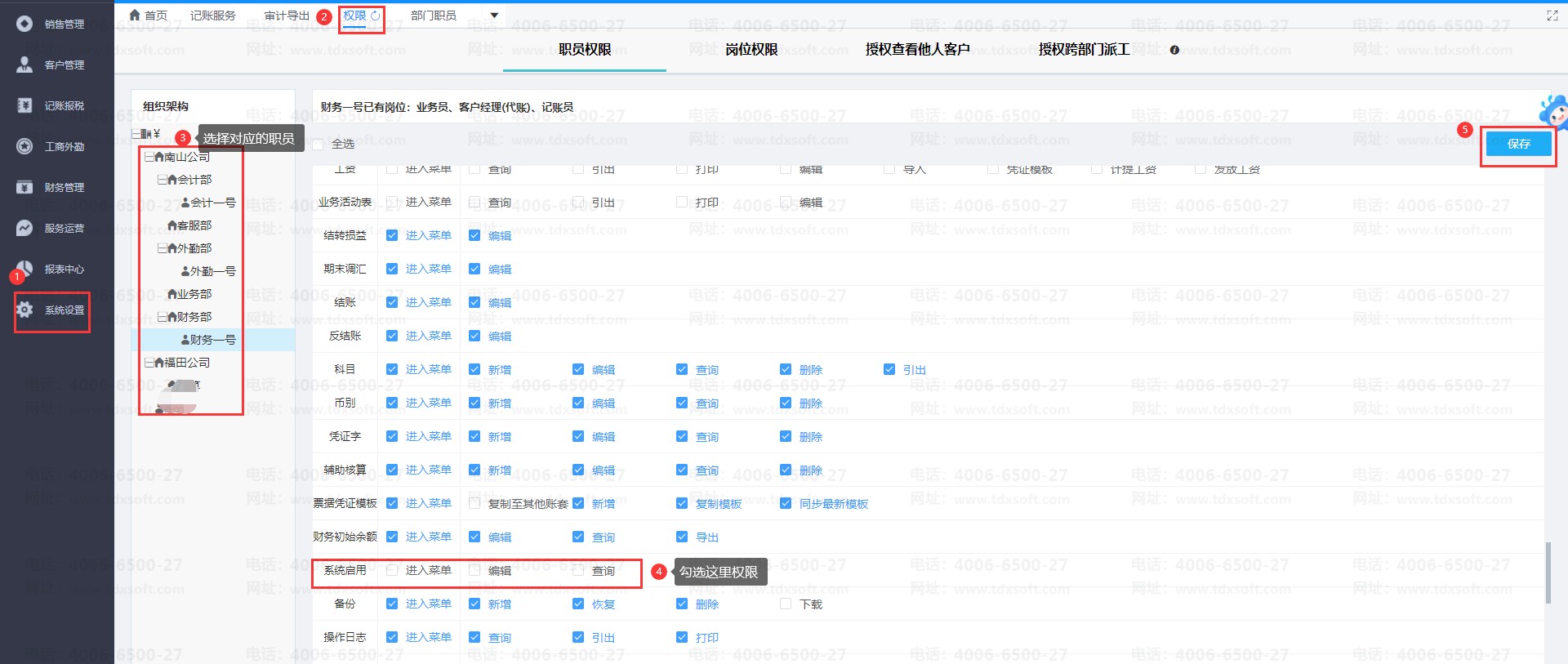
Task: Open 报表中心 pie chart icon
Action: [x=24, y=269]
